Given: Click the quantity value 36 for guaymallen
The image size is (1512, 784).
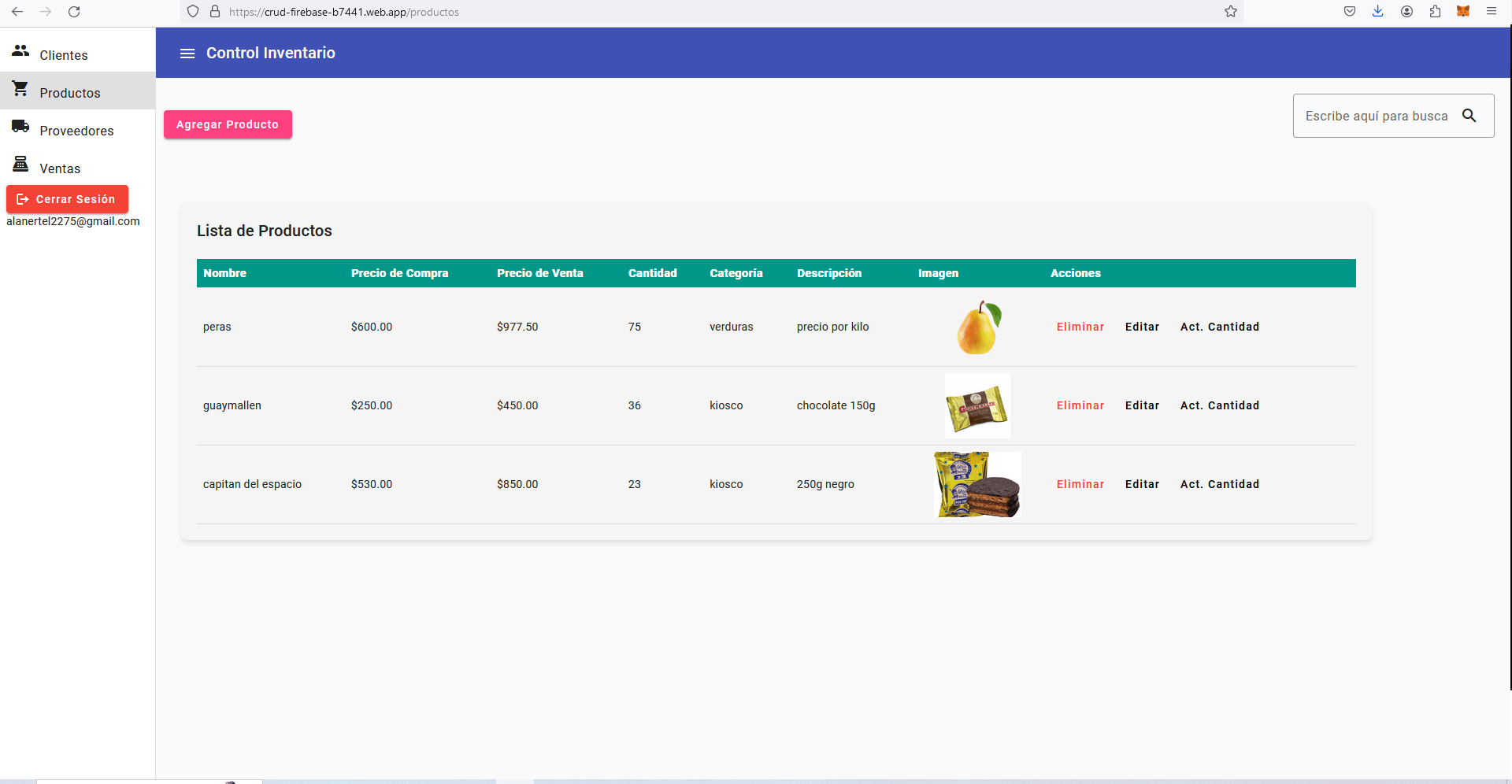Looking at the screenshot, I should pos(635,405).
